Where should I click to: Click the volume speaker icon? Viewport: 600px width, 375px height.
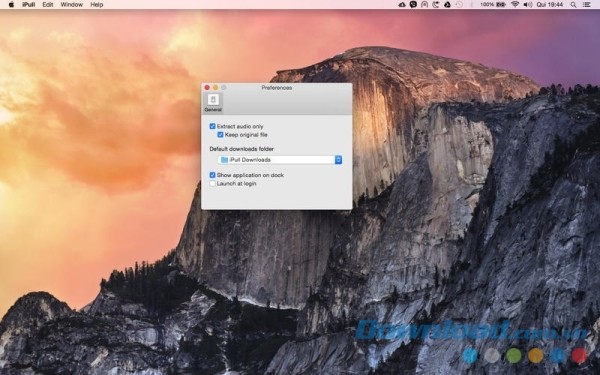point(528,5)
